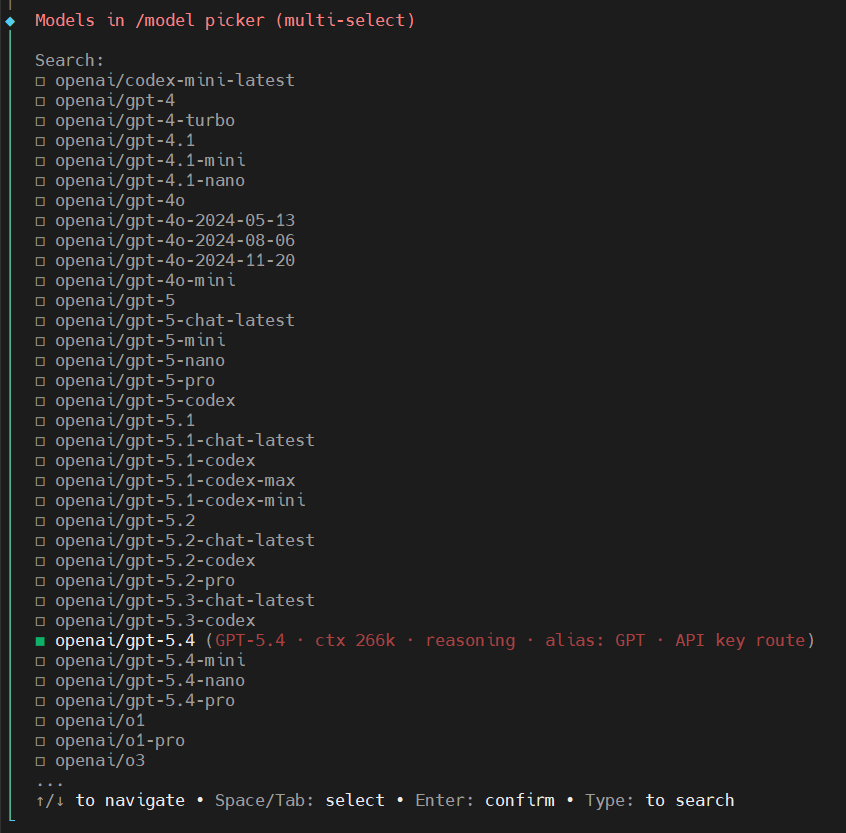The image size is (846, 833).
Task: Tick the checkbox beside openai/gpt-5
Action: point(41,301)
